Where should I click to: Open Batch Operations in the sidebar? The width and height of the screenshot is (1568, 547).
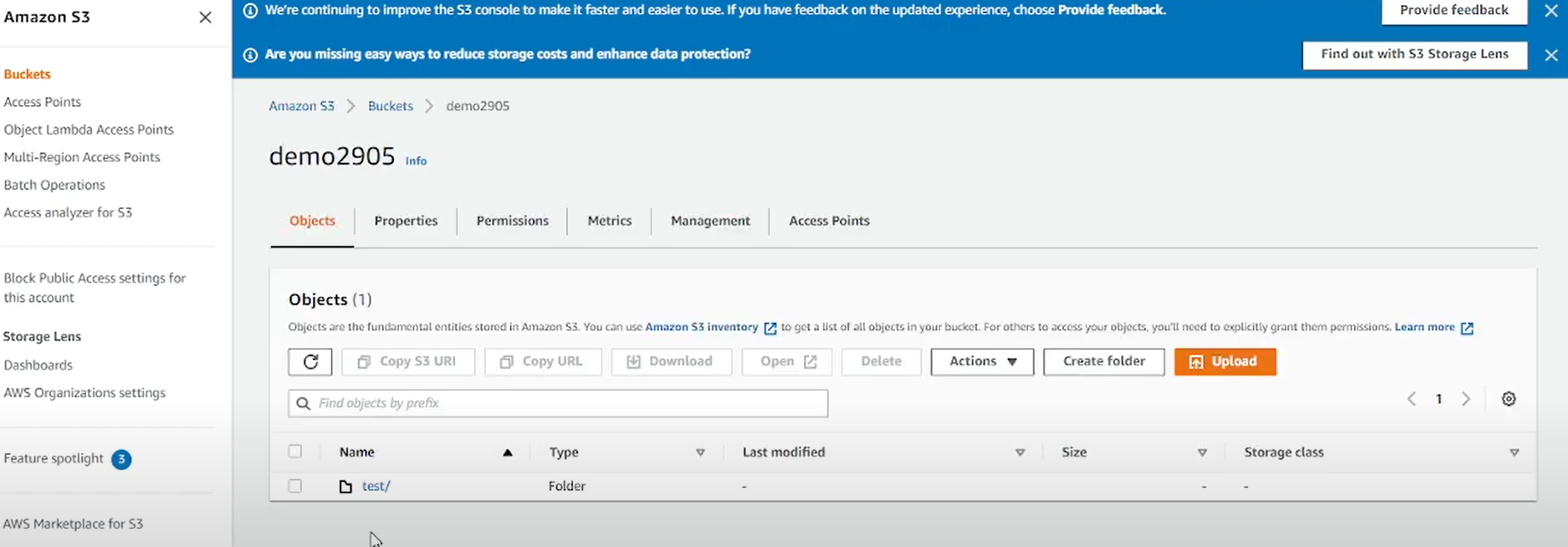pyautogui.click(x=55, y=185)
